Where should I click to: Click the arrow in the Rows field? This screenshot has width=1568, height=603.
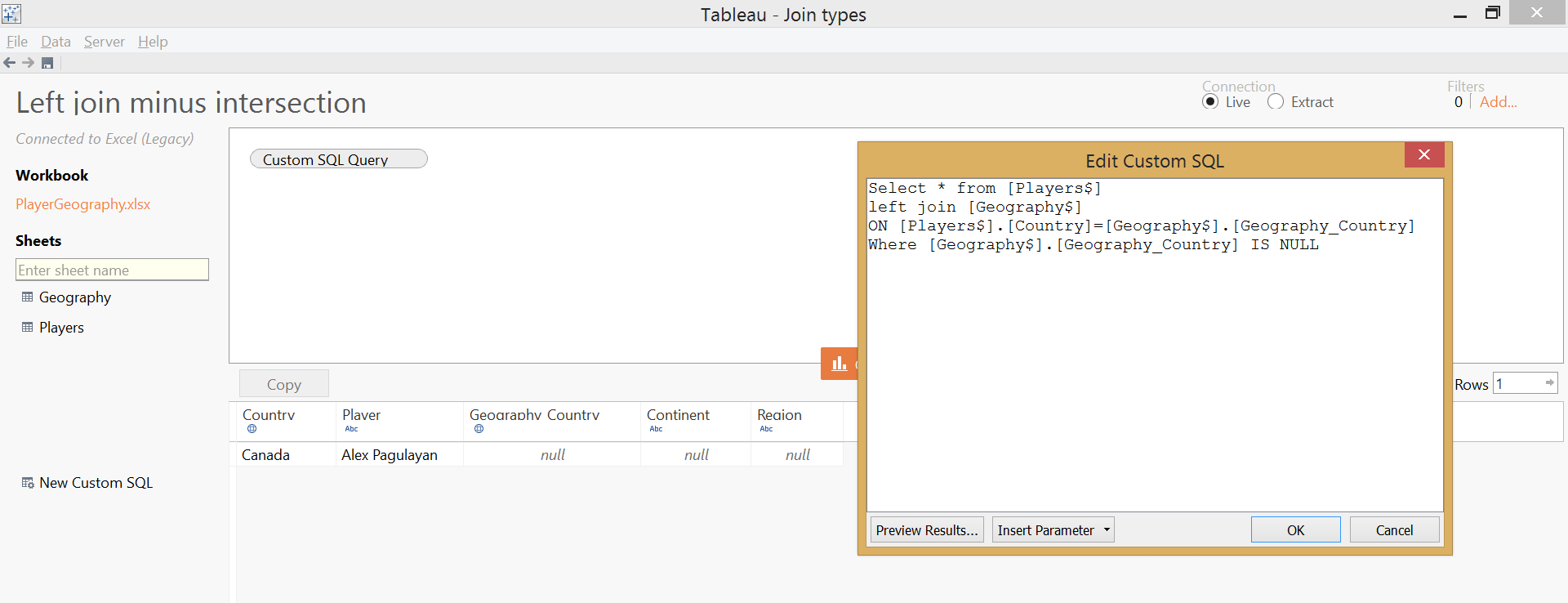[x=1549, y=382]
